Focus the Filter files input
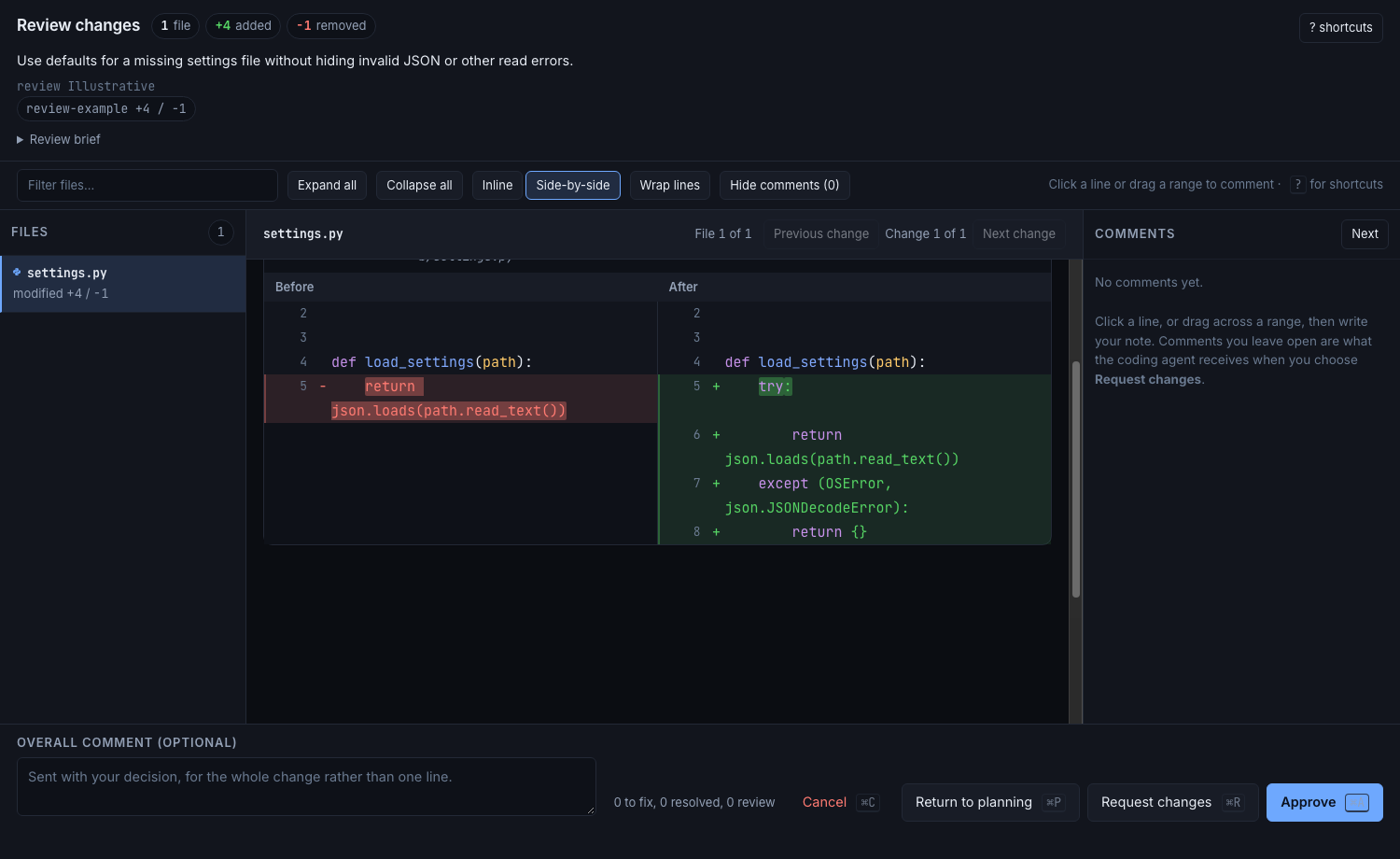 (x=147, y=185)
